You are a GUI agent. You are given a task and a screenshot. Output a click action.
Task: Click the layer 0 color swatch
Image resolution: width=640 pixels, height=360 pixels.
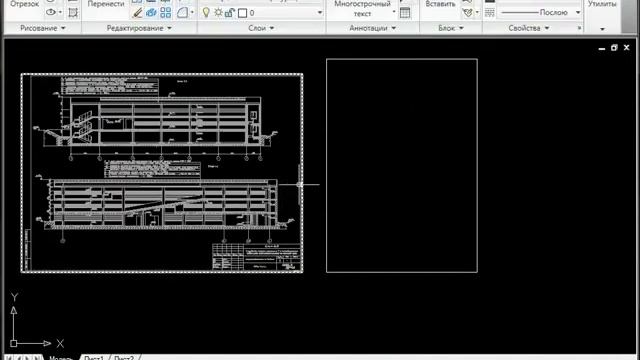pos(242,13)
